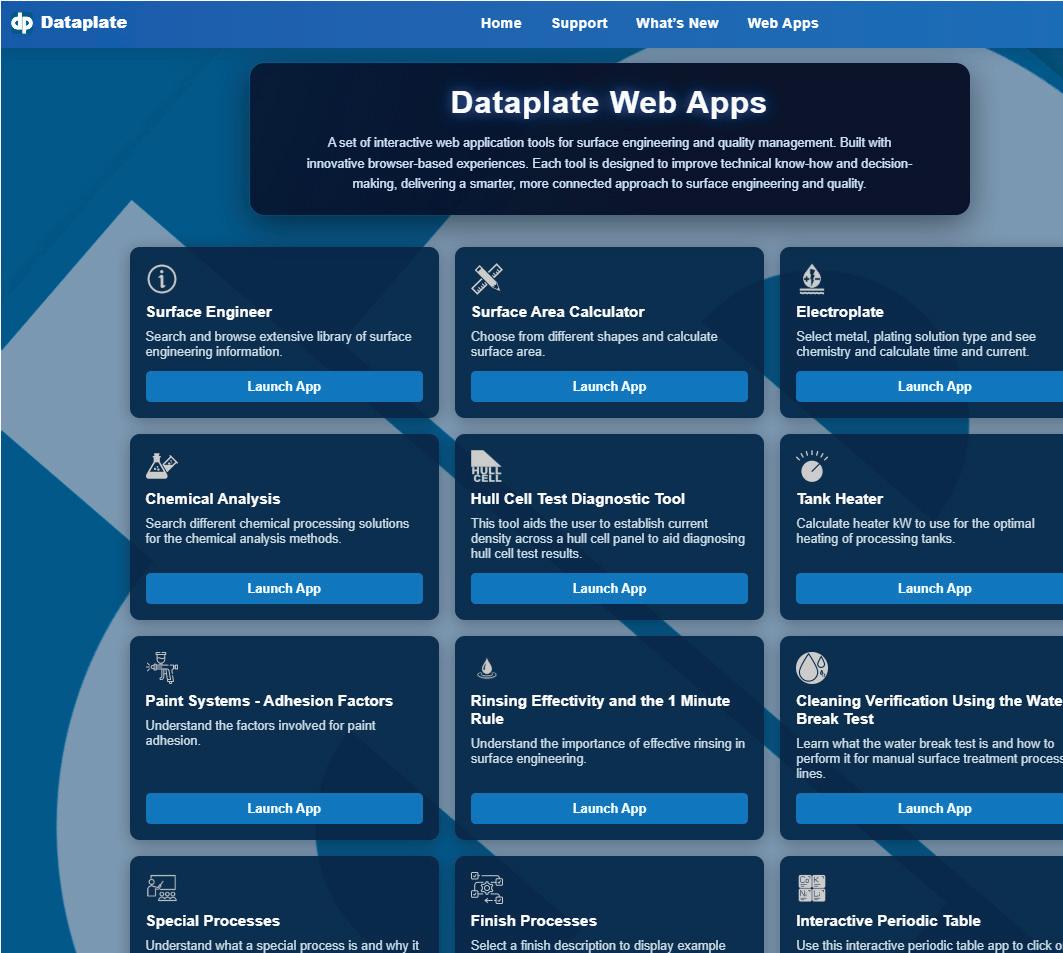Click the Cleaning Verification water drops icon
The height and width of the screenshot is (953, 1063).
811,668
